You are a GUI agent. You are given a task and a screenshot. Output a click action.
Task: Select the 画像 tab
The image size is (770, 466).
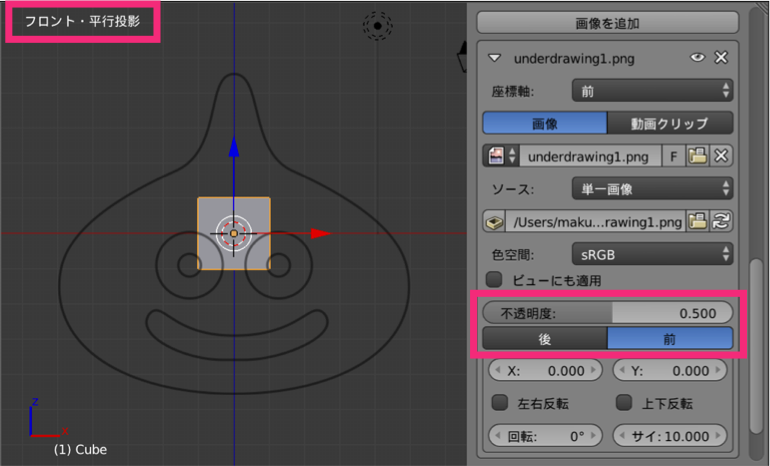pos(544,124)
